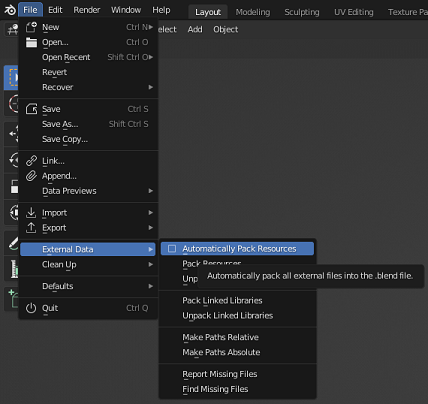Open the Window menu
This screenshot has height=404, width=428.
(x=126, y=10)
